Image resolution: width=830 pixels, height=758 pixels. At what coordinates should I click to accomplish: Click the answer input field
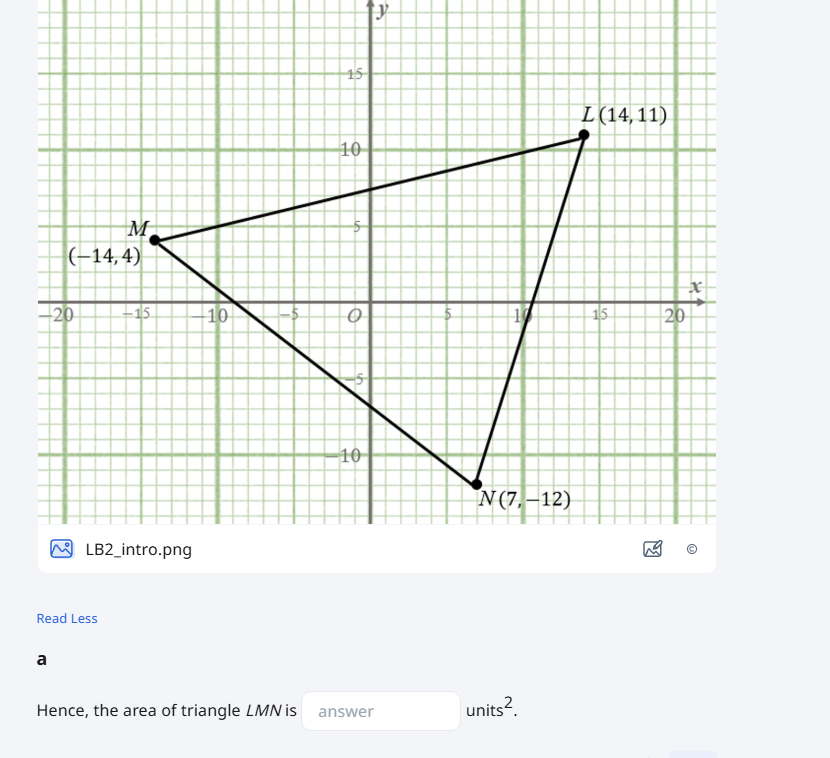tap(381, 711)
